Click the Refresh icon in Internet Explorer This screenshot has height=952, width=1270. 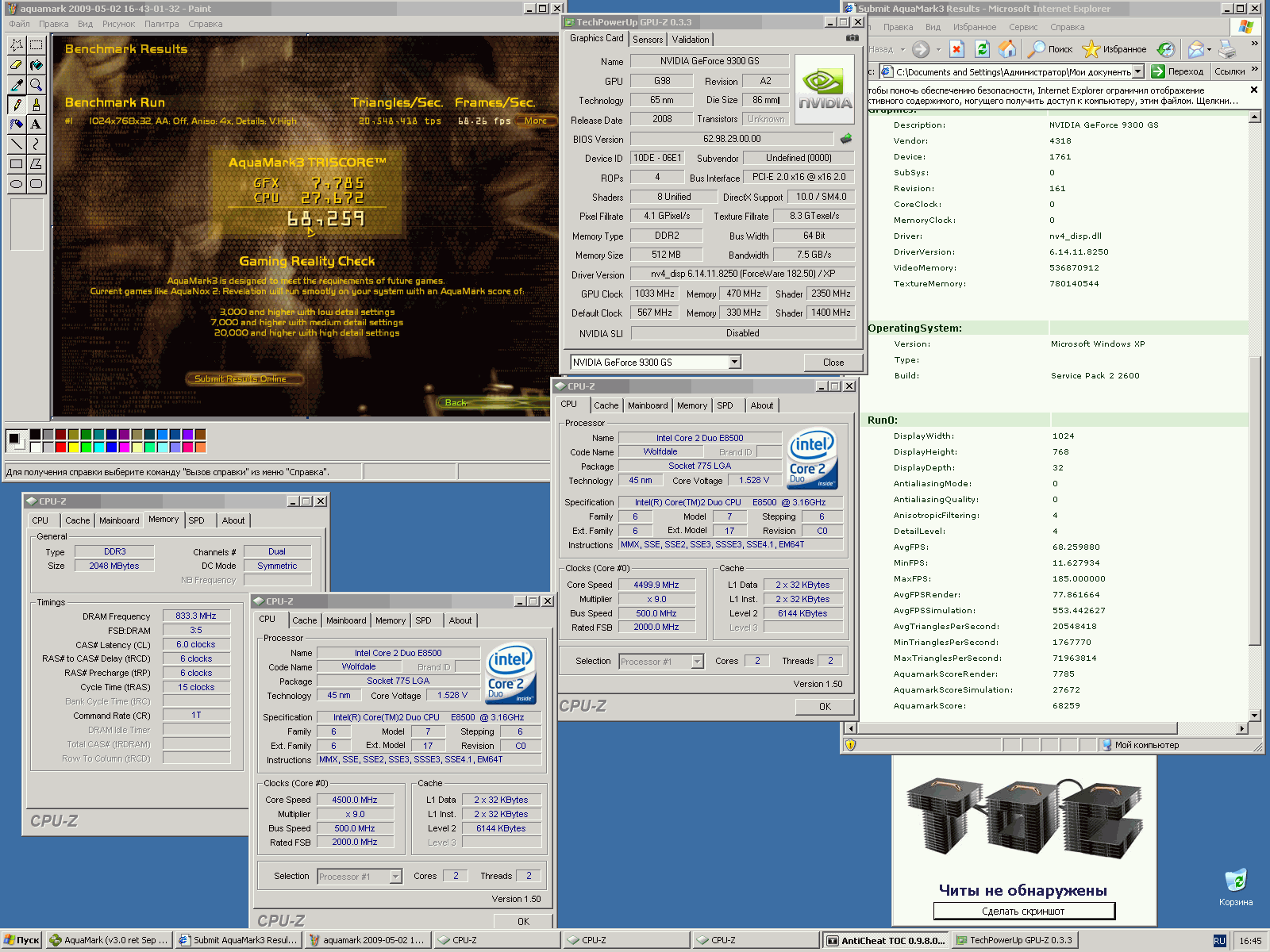982,49
